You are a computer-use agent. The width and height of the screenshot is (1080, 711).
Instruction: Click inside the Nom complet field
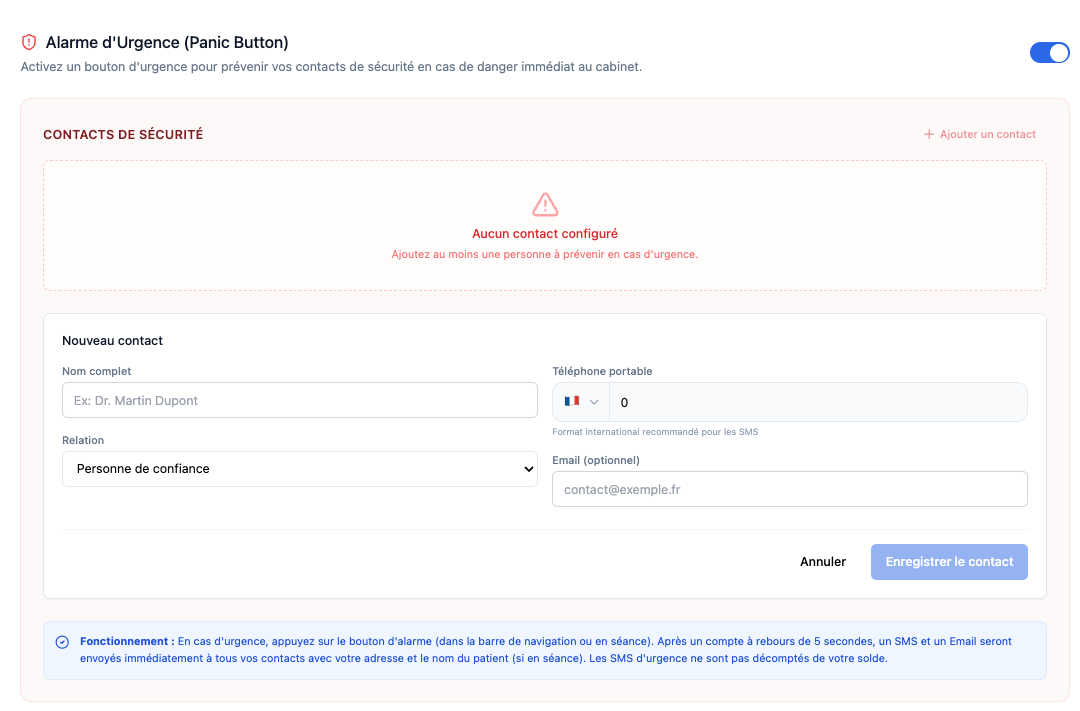tap(300, 400)
